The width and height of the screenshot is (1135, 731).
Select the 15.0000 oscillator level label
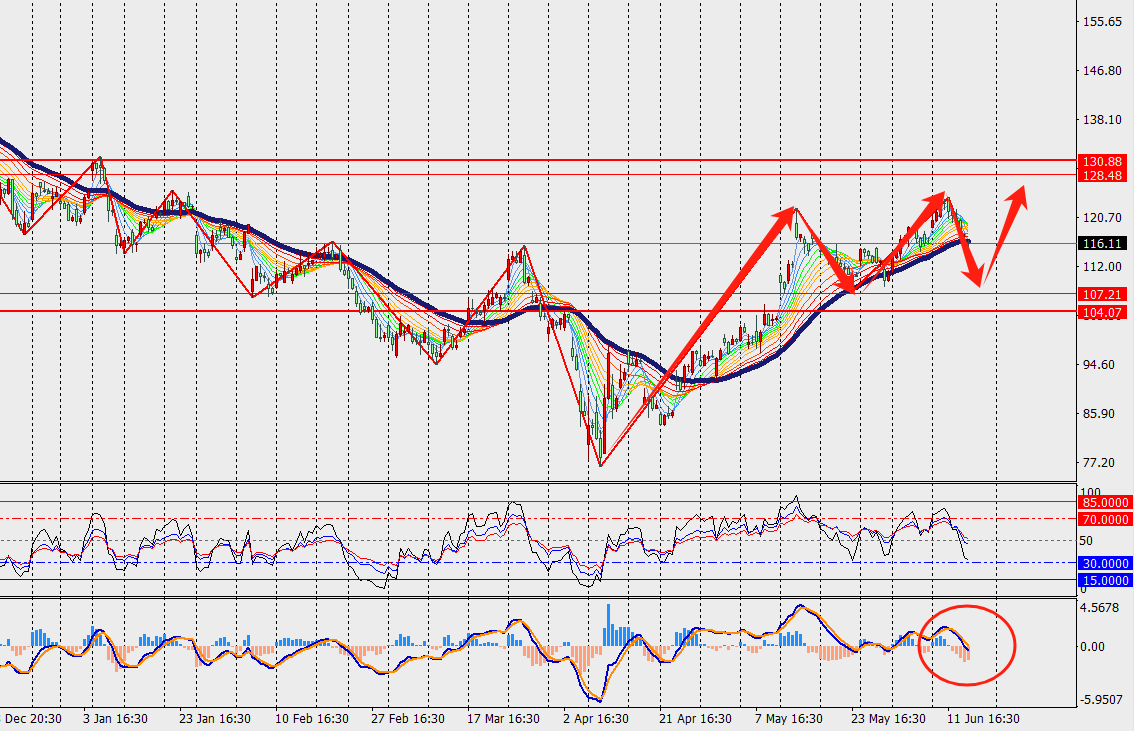(1105, 580)
